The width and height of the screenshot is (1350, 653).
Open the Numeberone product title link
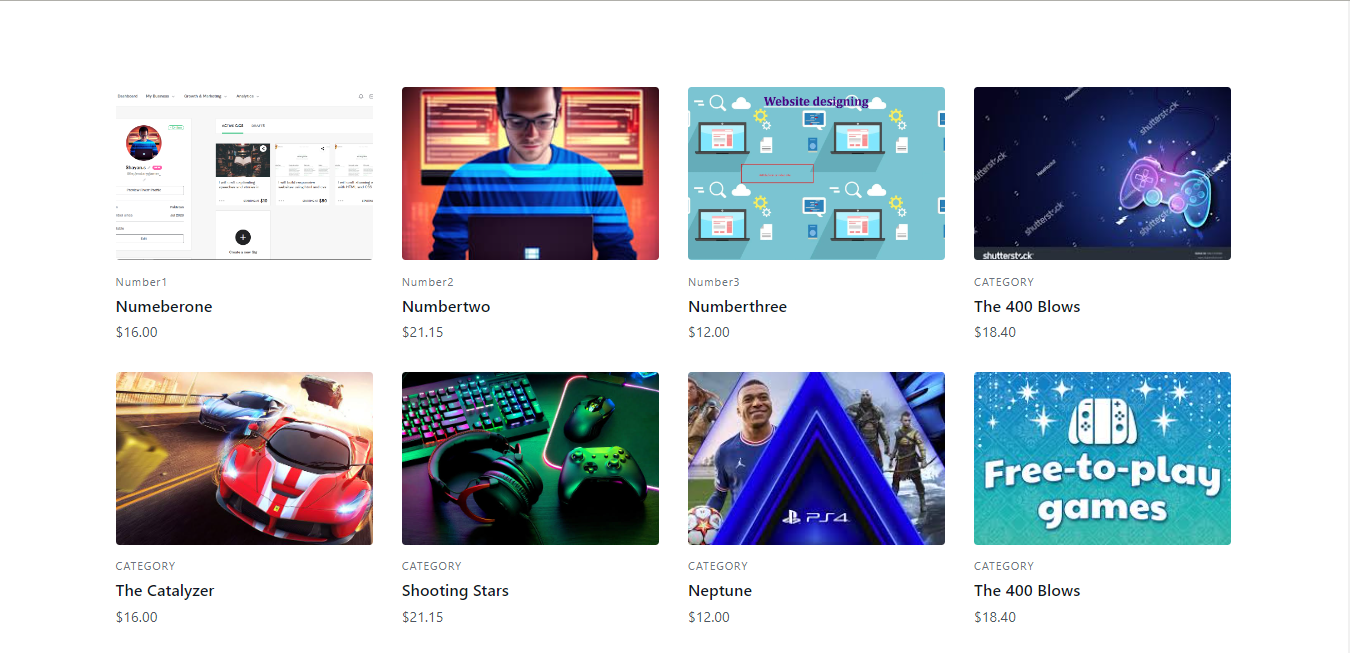(x=164, y=307)
